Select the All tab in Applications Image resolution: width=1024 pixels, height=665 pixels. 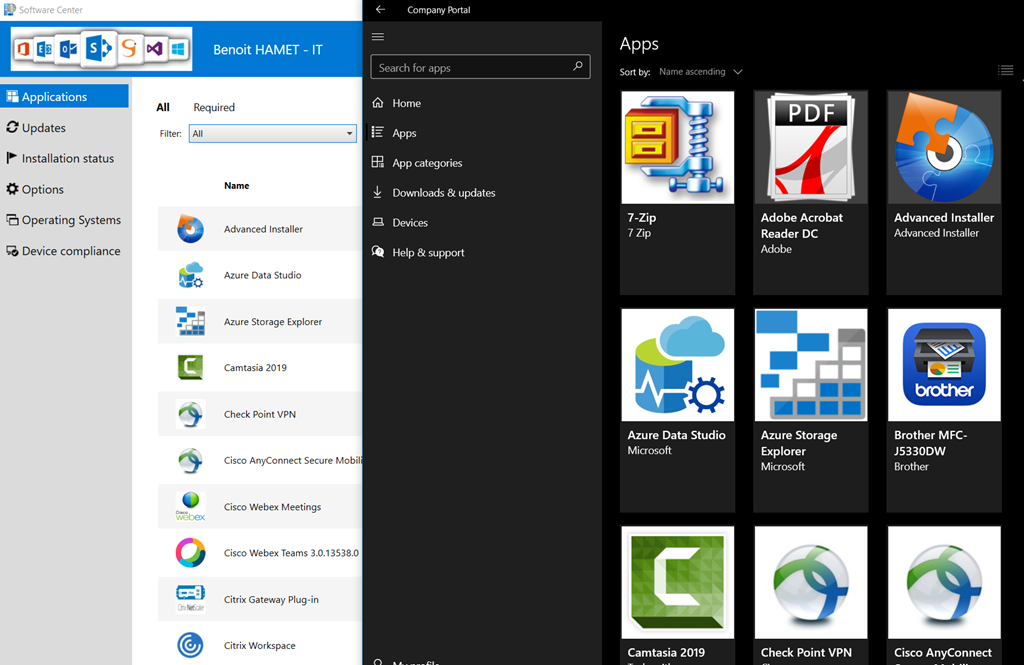pyautogui.click(x=163, y=108)
